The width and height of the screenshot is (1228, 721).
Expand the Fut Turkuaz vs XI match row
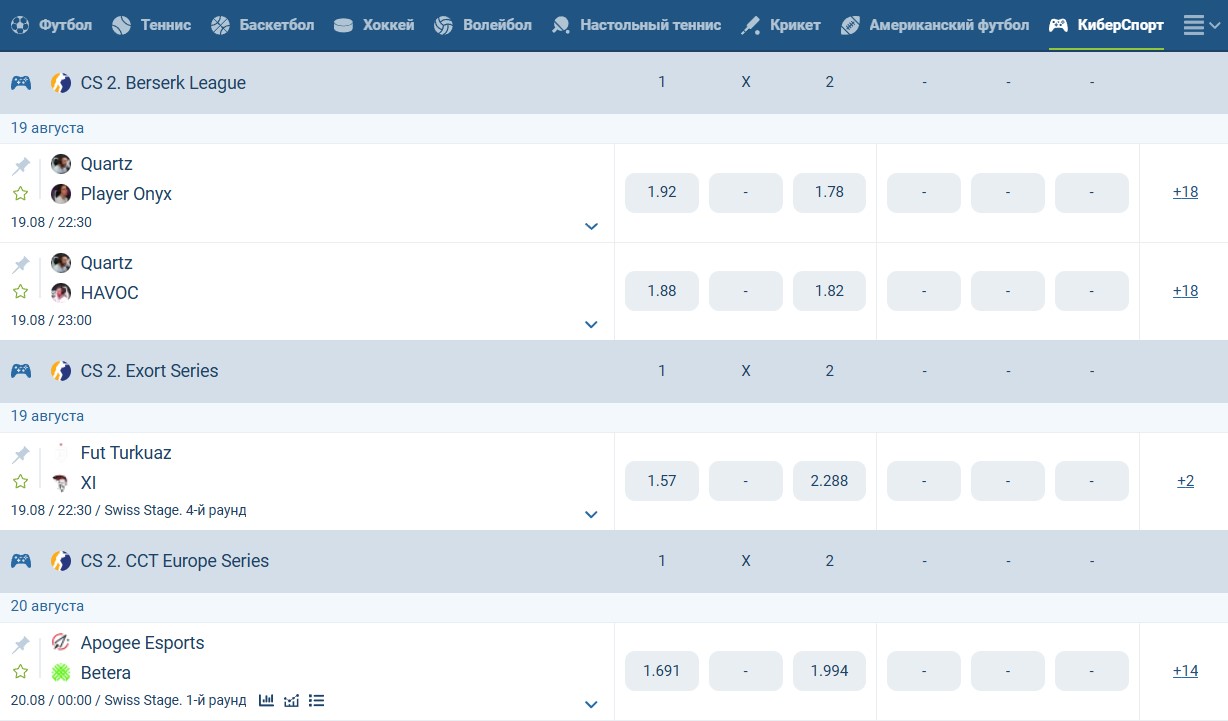(591, 515)
